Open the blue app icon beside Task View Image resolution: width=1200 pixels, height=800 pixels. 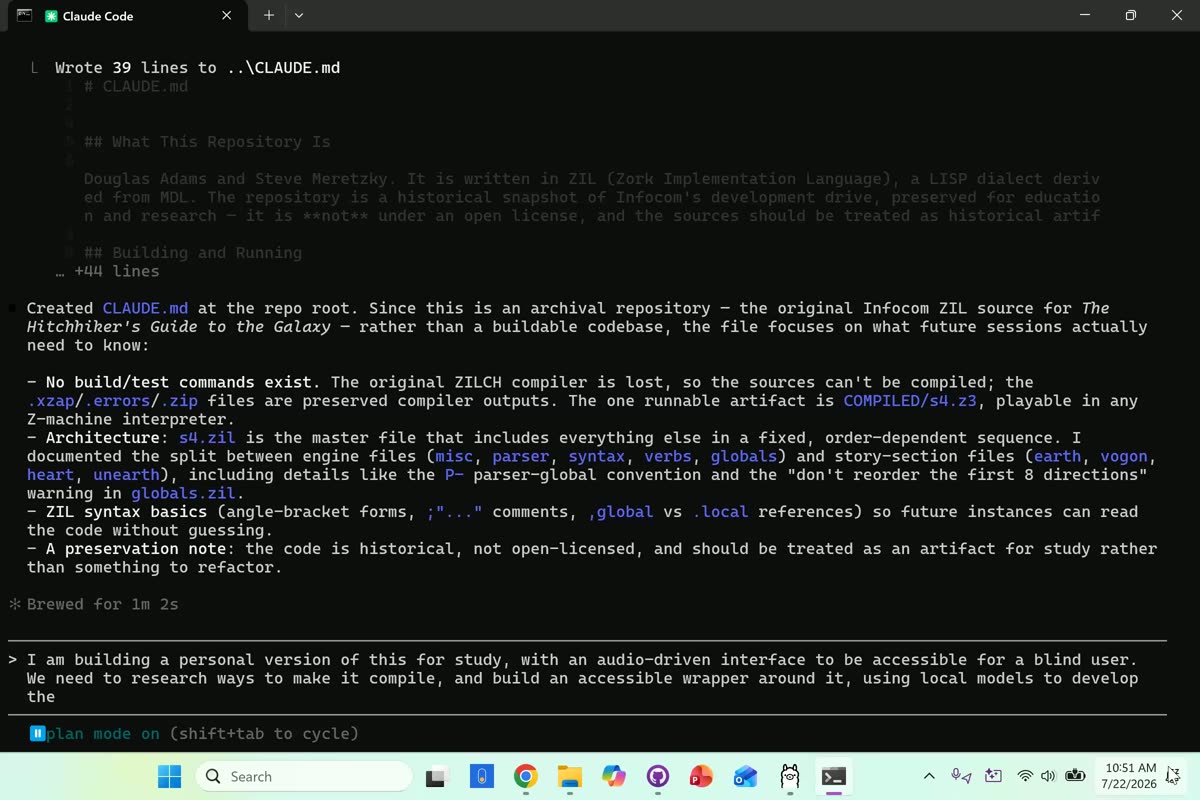[482, 776]
